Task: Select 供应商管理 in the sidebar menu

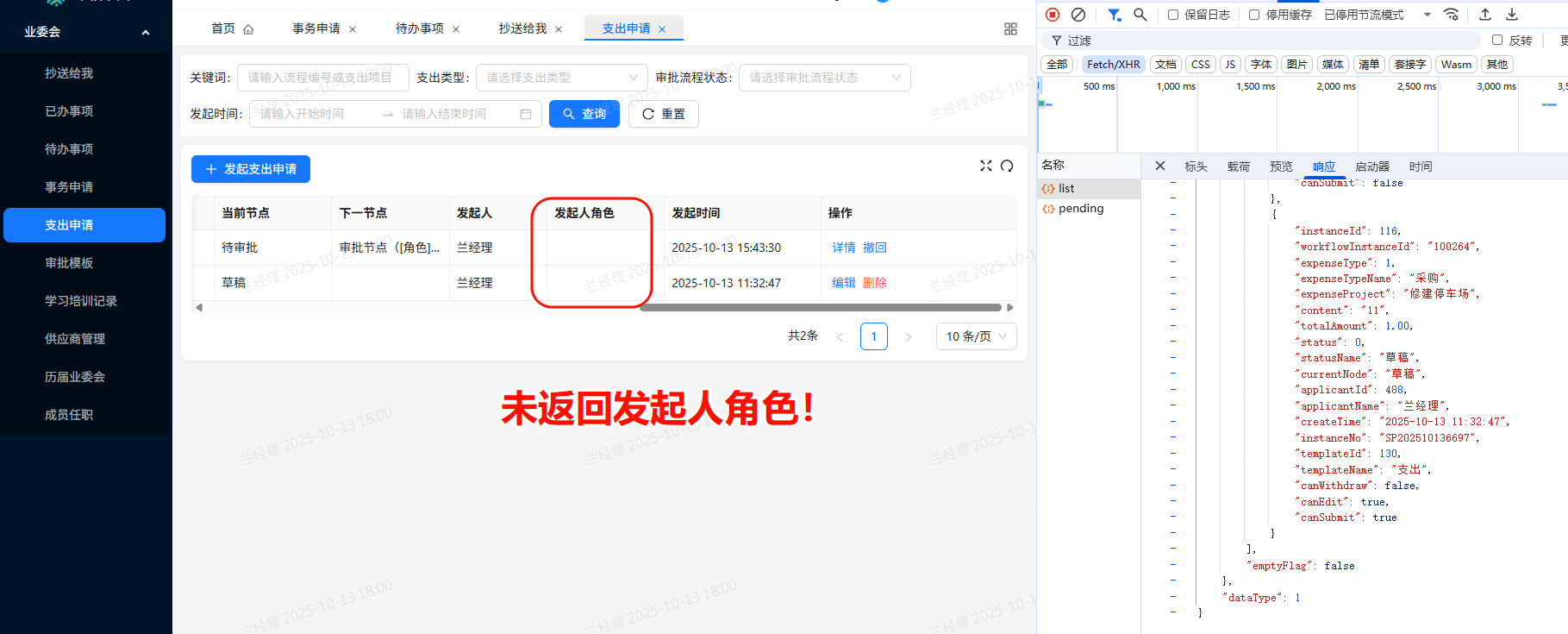Action: 75,339
